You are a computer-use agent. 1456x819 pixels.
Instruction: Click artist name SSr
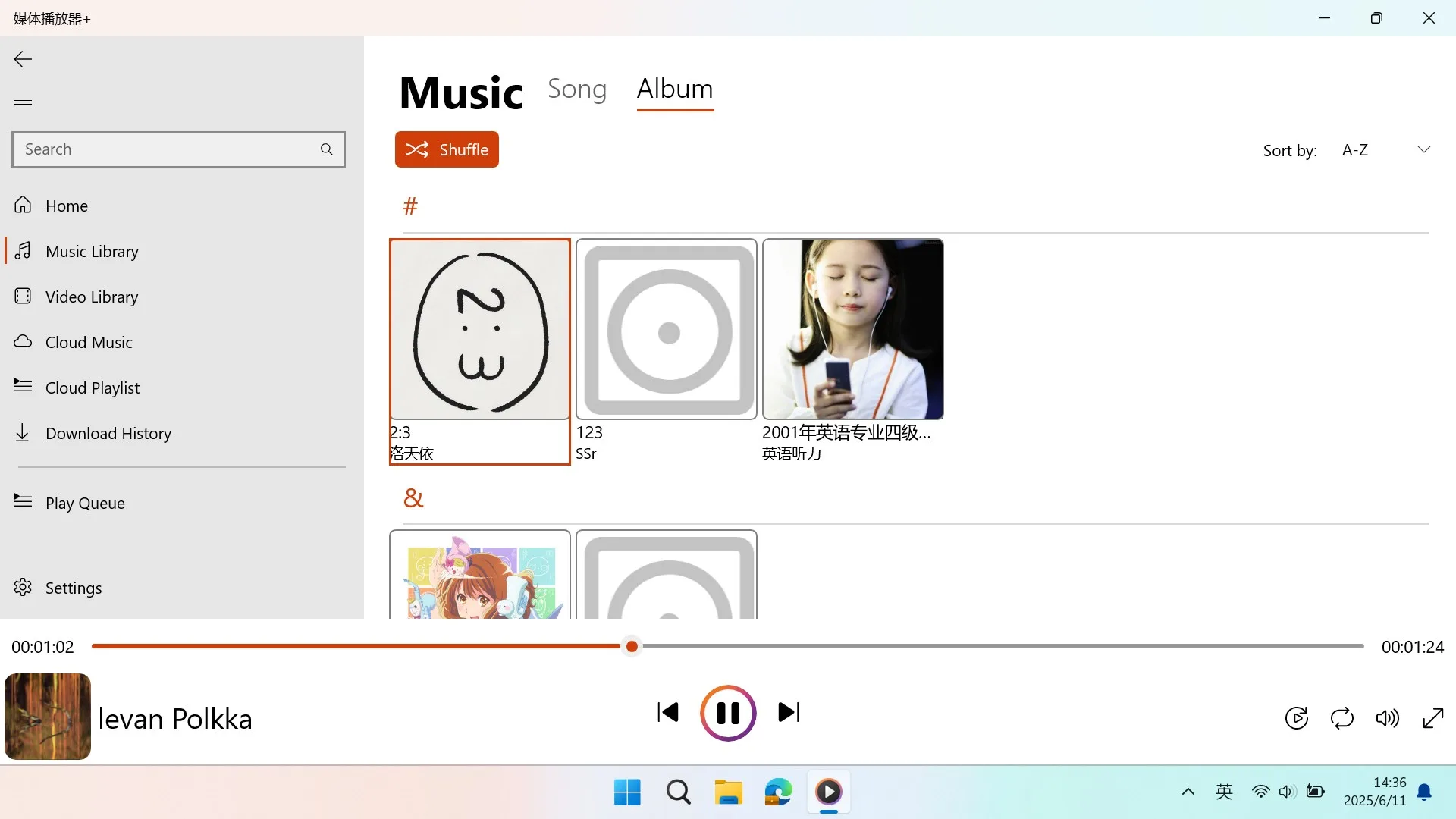[x=586, y=453]
